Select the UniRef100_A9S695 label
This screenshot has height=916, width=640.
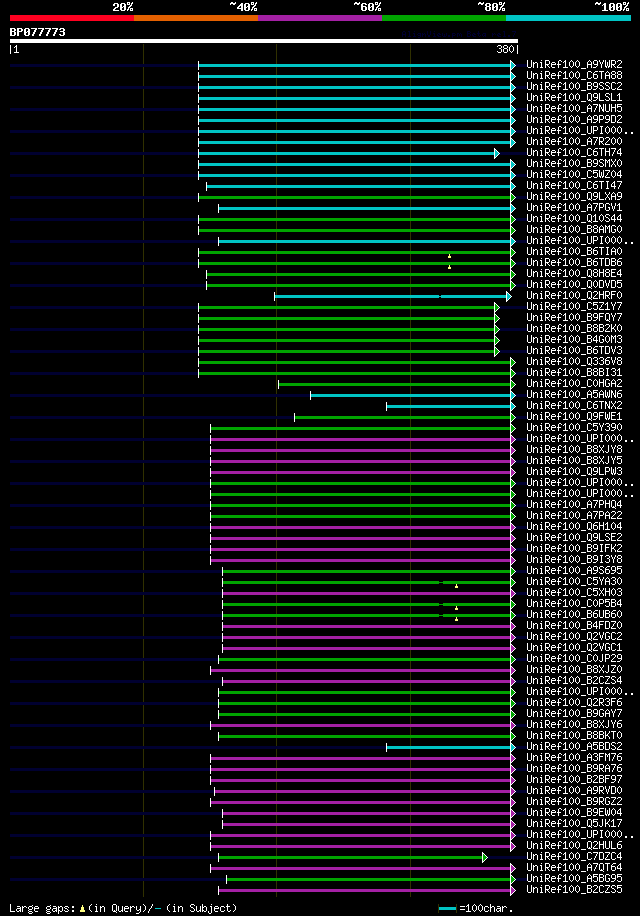[574, 570]
